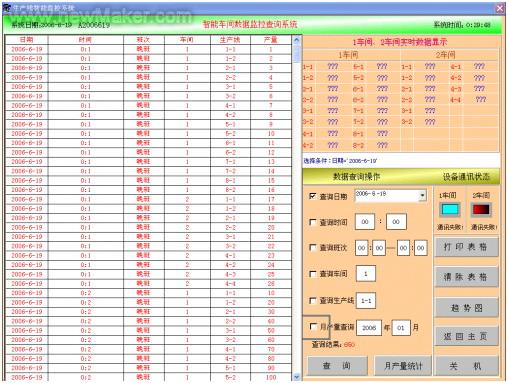
Task: Click the 查询 button
Action: click(x=337, y=366)
